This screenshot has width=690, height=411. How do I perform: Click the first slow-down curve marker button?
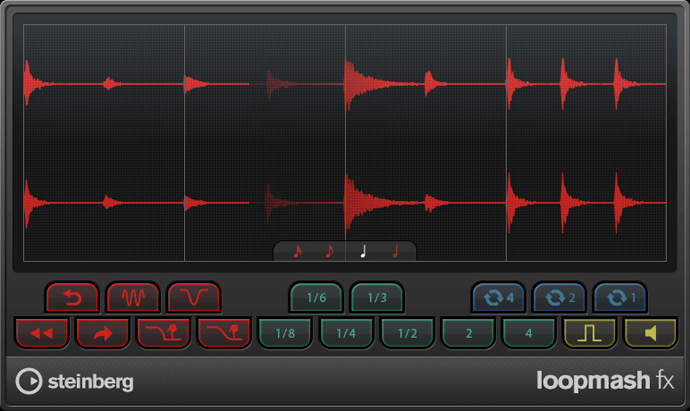point(163,333)
